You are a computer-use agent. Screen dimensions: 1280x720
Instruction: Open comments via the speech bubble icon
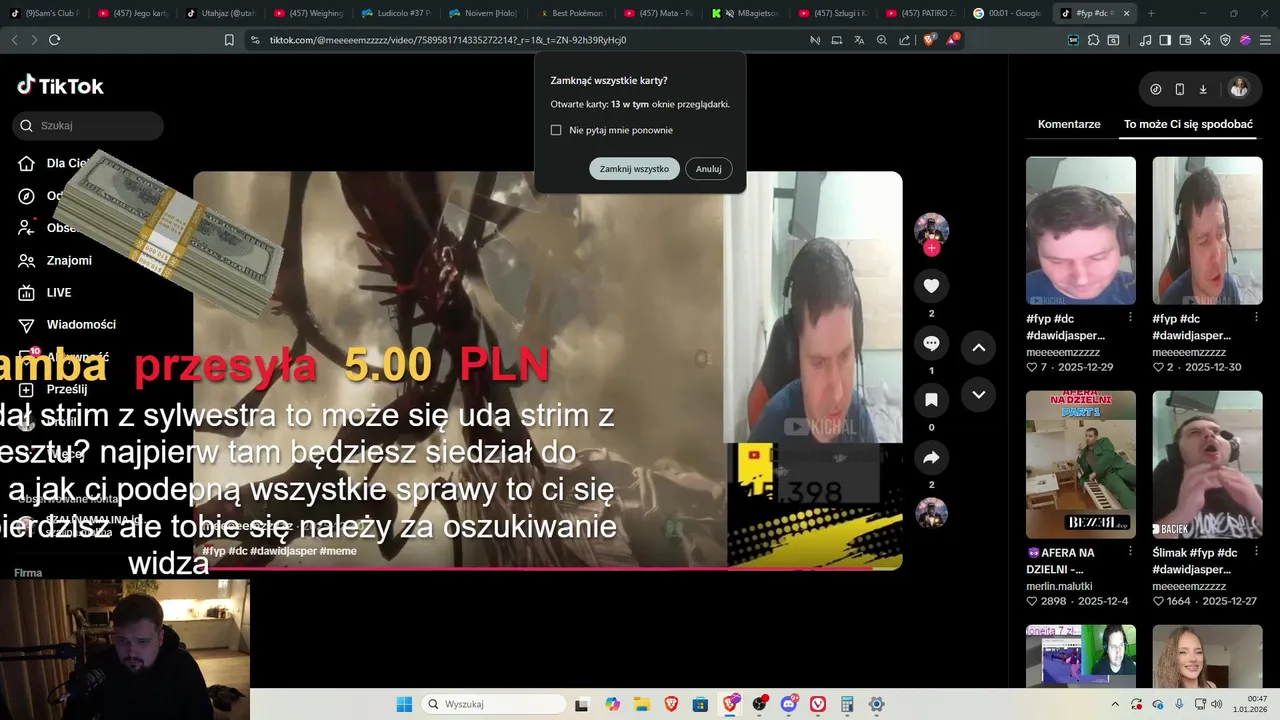931,343
